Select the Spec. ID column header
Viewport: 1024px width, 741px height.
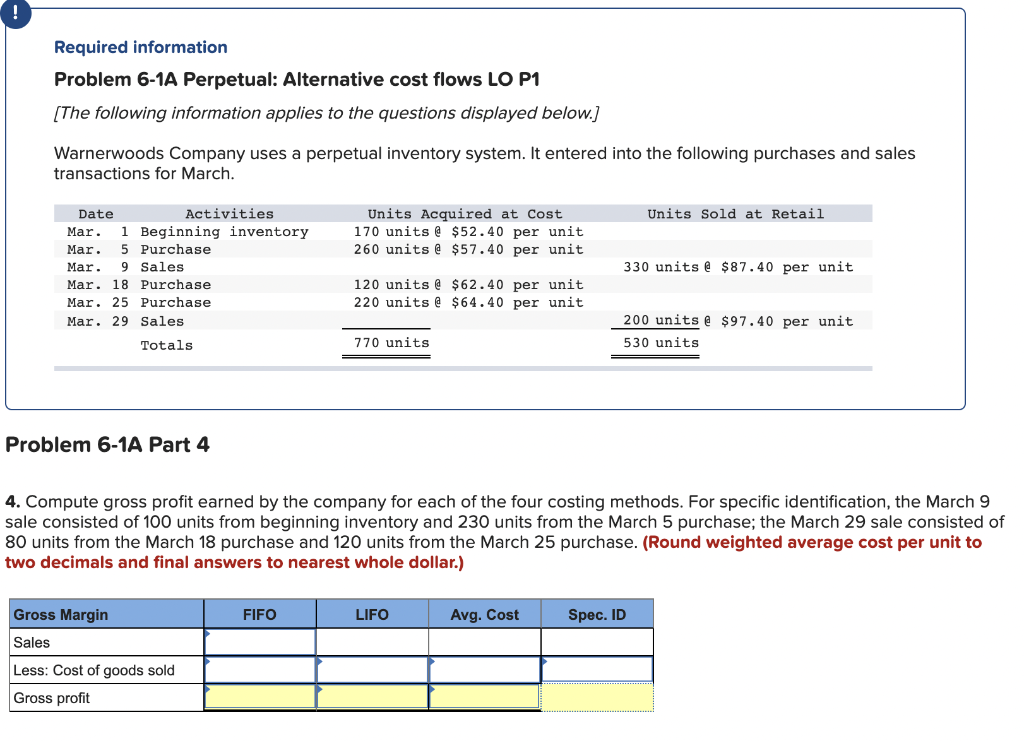point(597,613)
